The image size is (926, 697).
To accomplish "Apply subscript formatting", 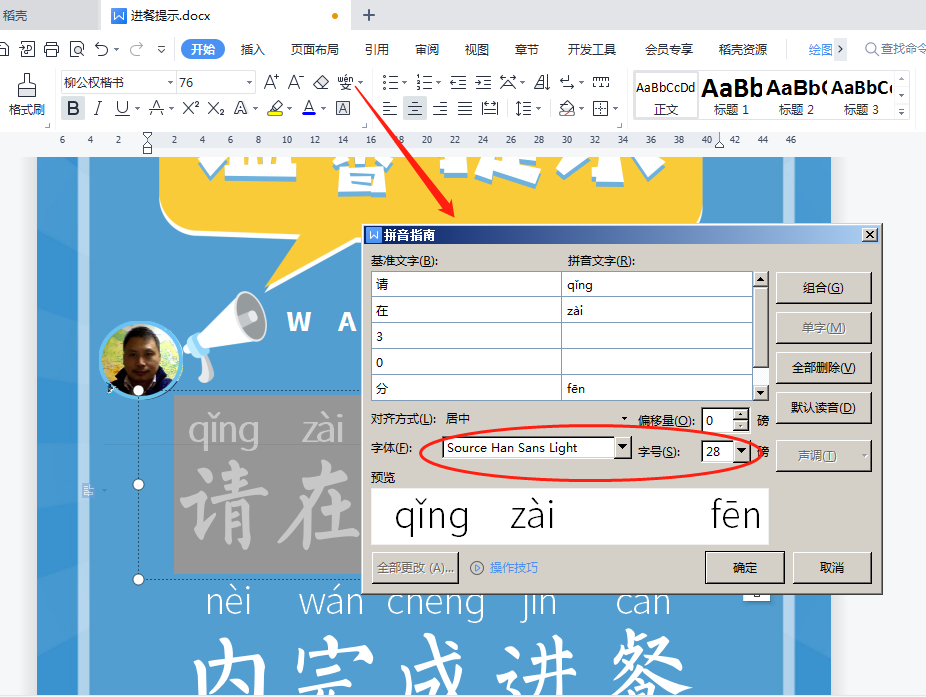I will (x=216, y=109).
